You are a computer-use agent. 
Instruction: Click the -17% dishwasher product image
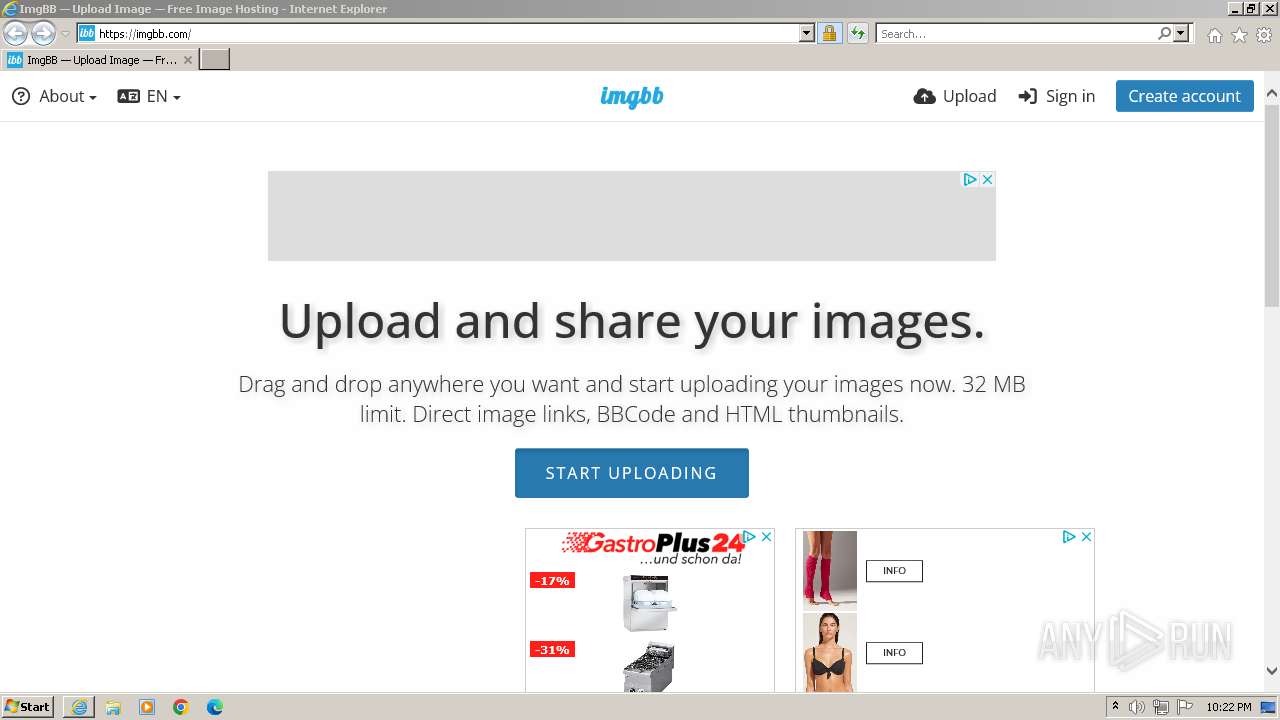648,603
